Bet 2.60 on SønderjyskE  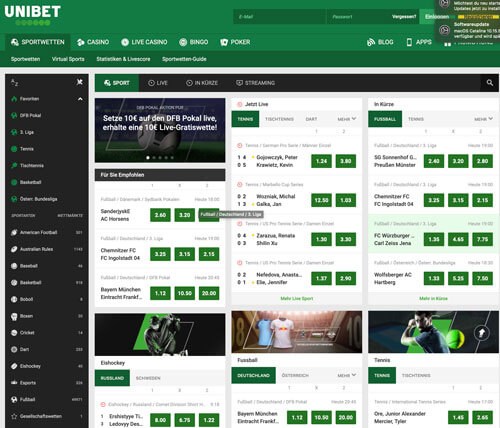click(x=160, y=215)
